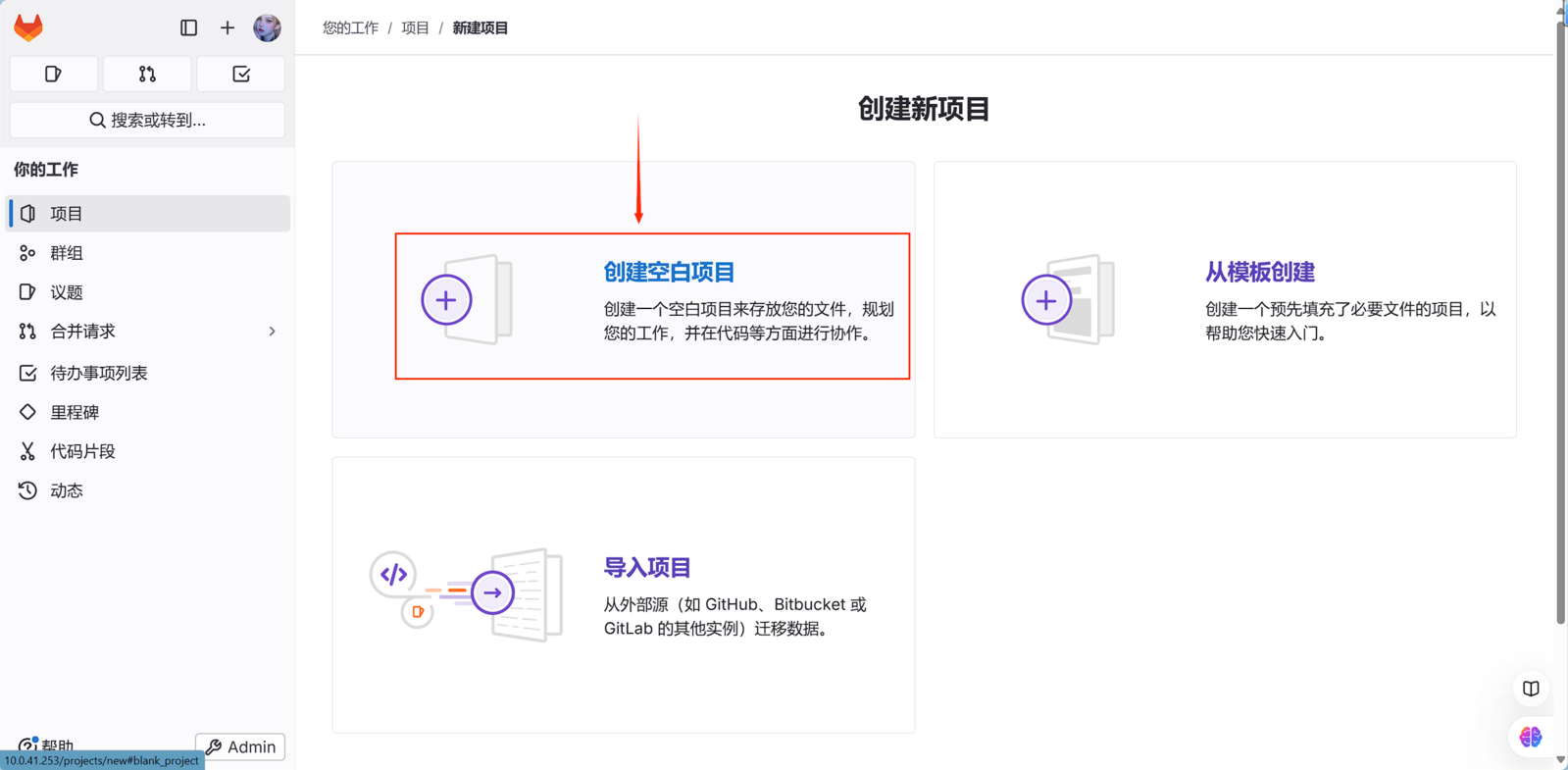Click the 项目 sidebar icon
The height and width of the screenshot is (770, 1568).
click(x=27, y=213)
